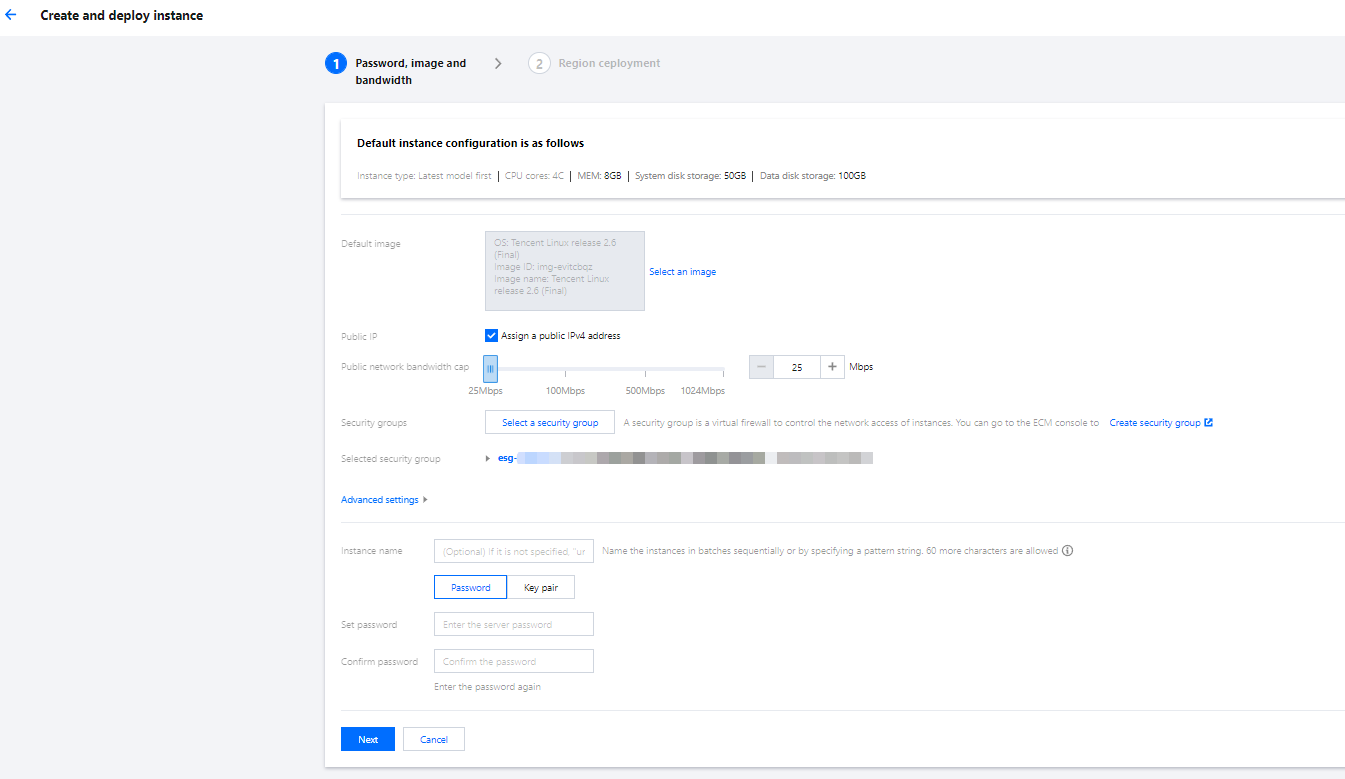This screenshot has width=1345, height=779.
Task: Uncheck Assign a public IPv4 address
Action: [x=491, y=336]
